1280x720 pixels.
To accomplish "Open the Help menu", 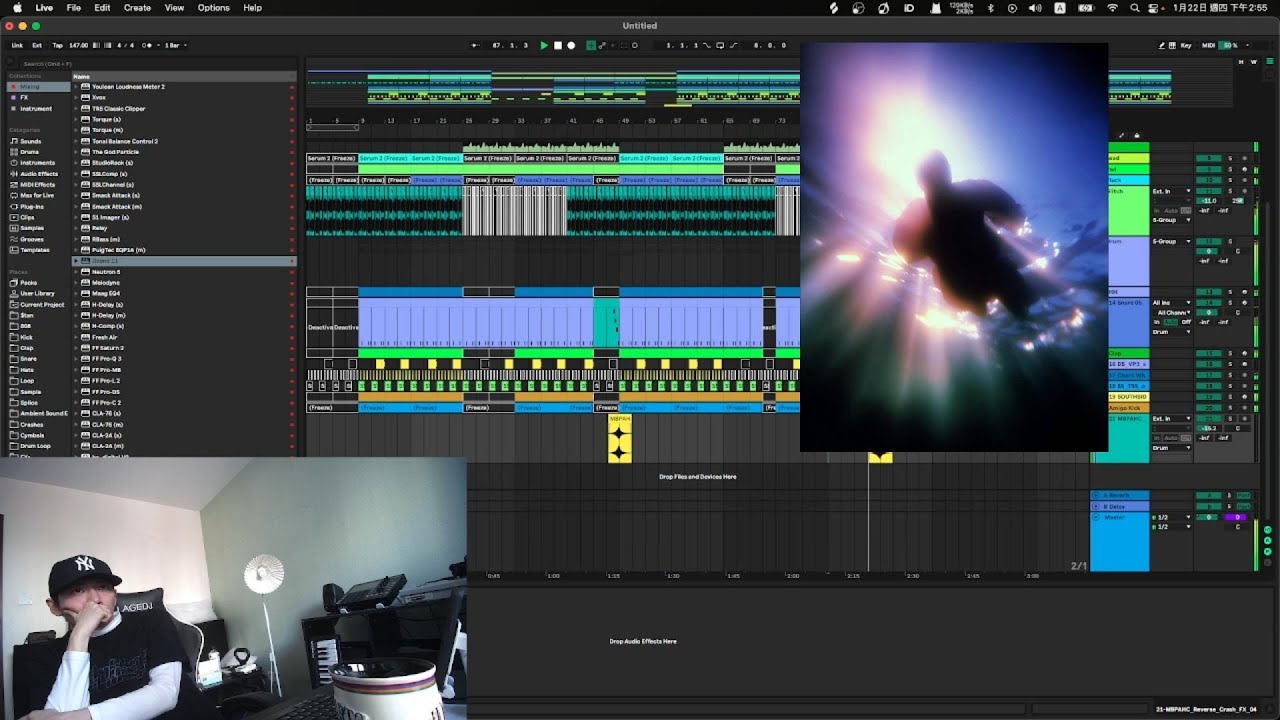I will pos(252,7).
